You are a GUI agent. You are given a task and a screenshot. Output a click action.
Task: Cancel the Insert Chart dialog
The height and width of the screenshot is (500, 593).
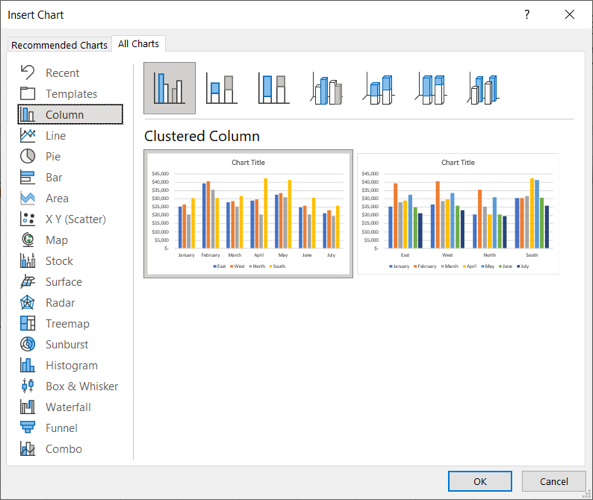coord(554,481)
